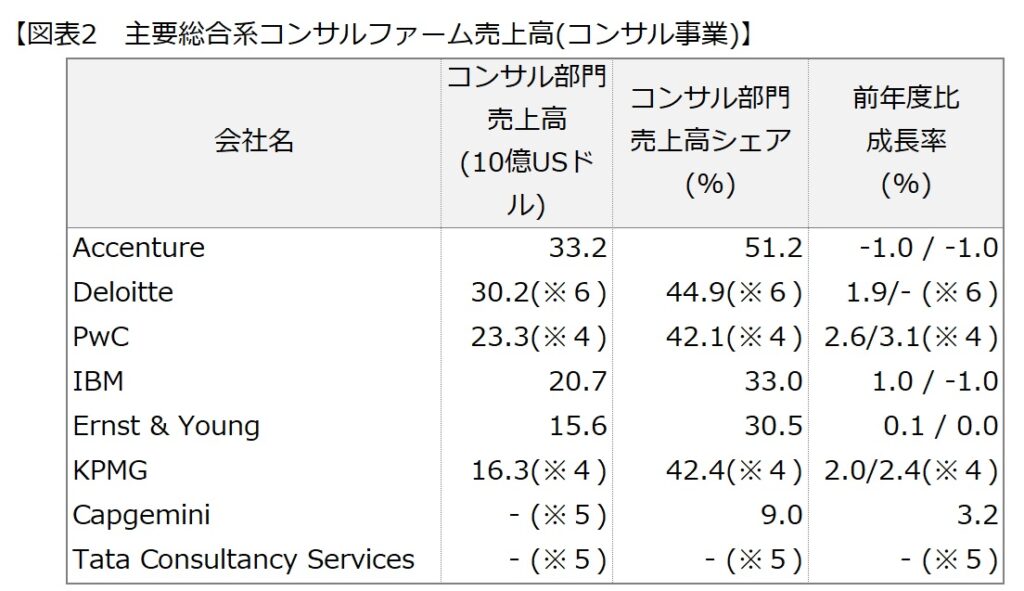This screenshot has height=591, width=1024.
Task: Click the コンサル部門売上高 (10億USドル) header
Action: [526, 141]
